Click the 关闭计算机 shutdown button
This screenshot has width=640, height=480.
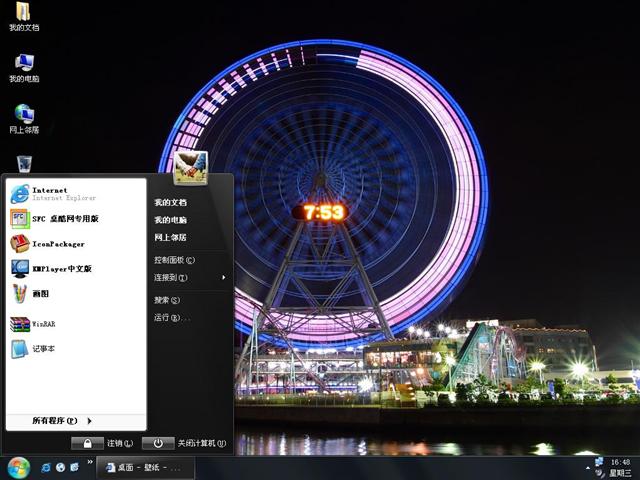[185, 443]
